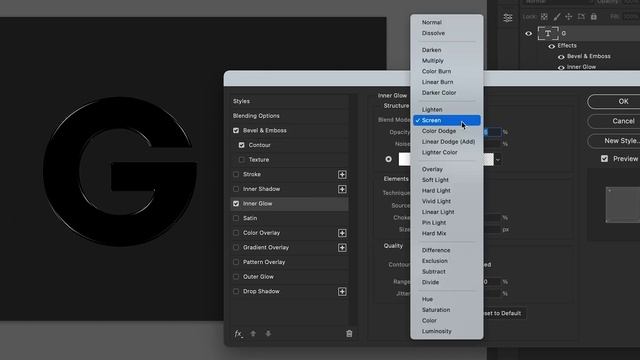640x360 pixels.
Task: Add another Inner Shadow with plus icon
Action: 342,189
